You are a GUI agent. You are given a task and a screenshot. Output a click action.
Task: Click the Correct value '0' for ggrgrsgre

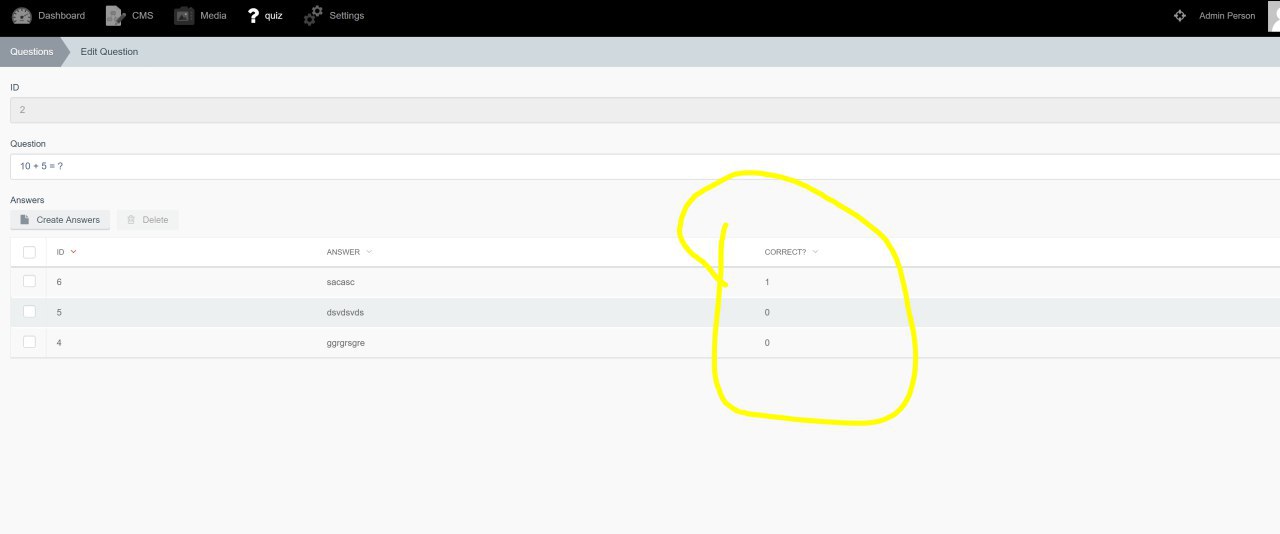[767, 342]
